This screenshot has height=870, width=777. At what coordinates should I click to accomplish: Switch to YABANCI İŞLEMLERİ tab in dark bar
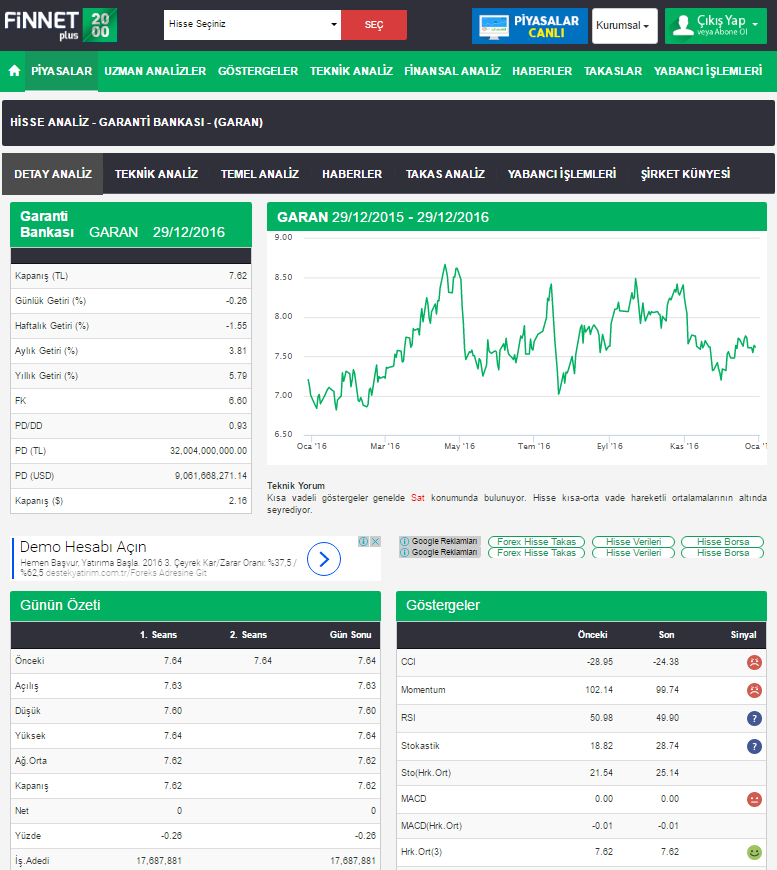(562, 174)
